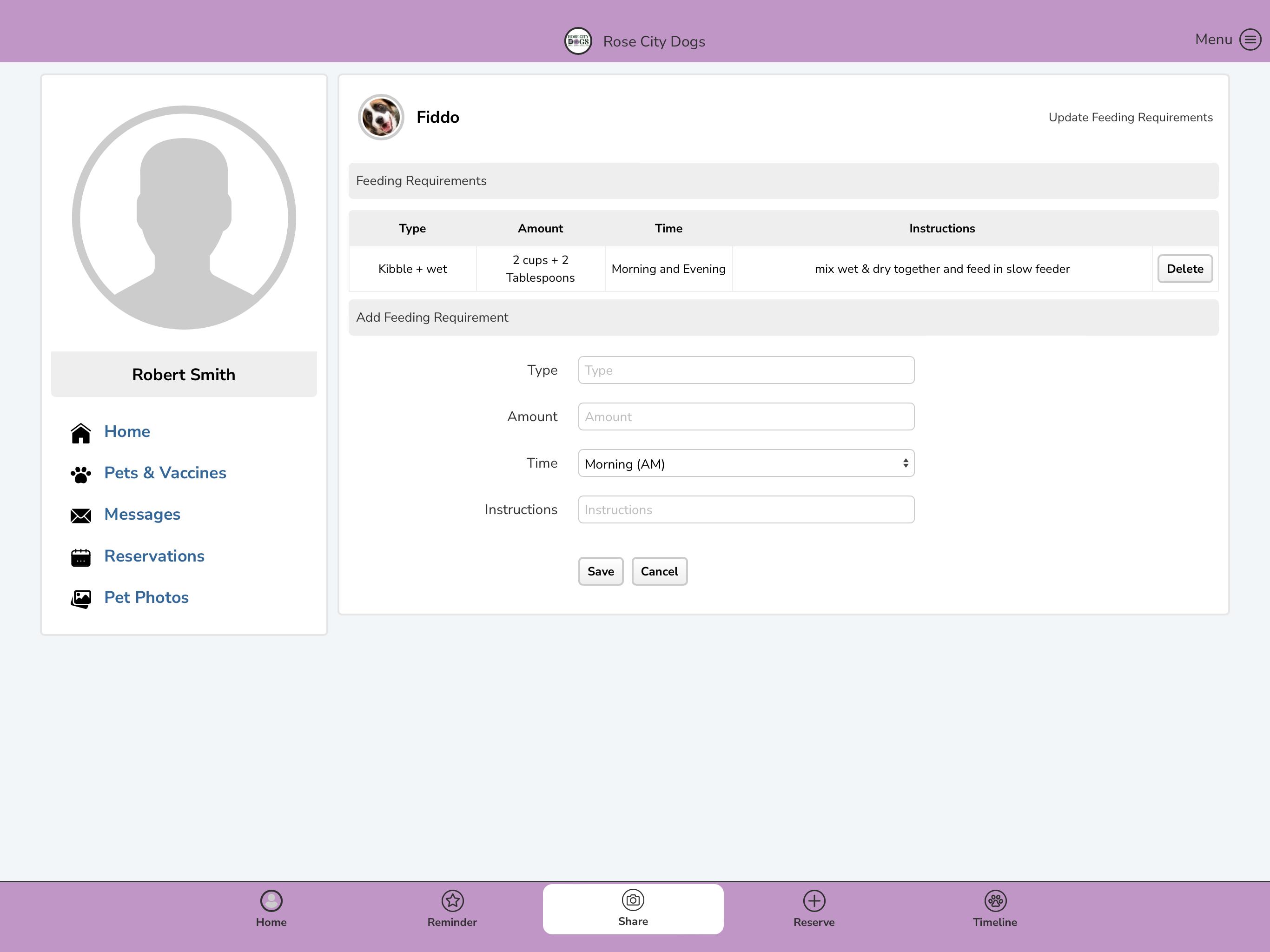Screen dimensions: 1270x952
Task: Open the Pet Photos link
Action: coord(146,597)
